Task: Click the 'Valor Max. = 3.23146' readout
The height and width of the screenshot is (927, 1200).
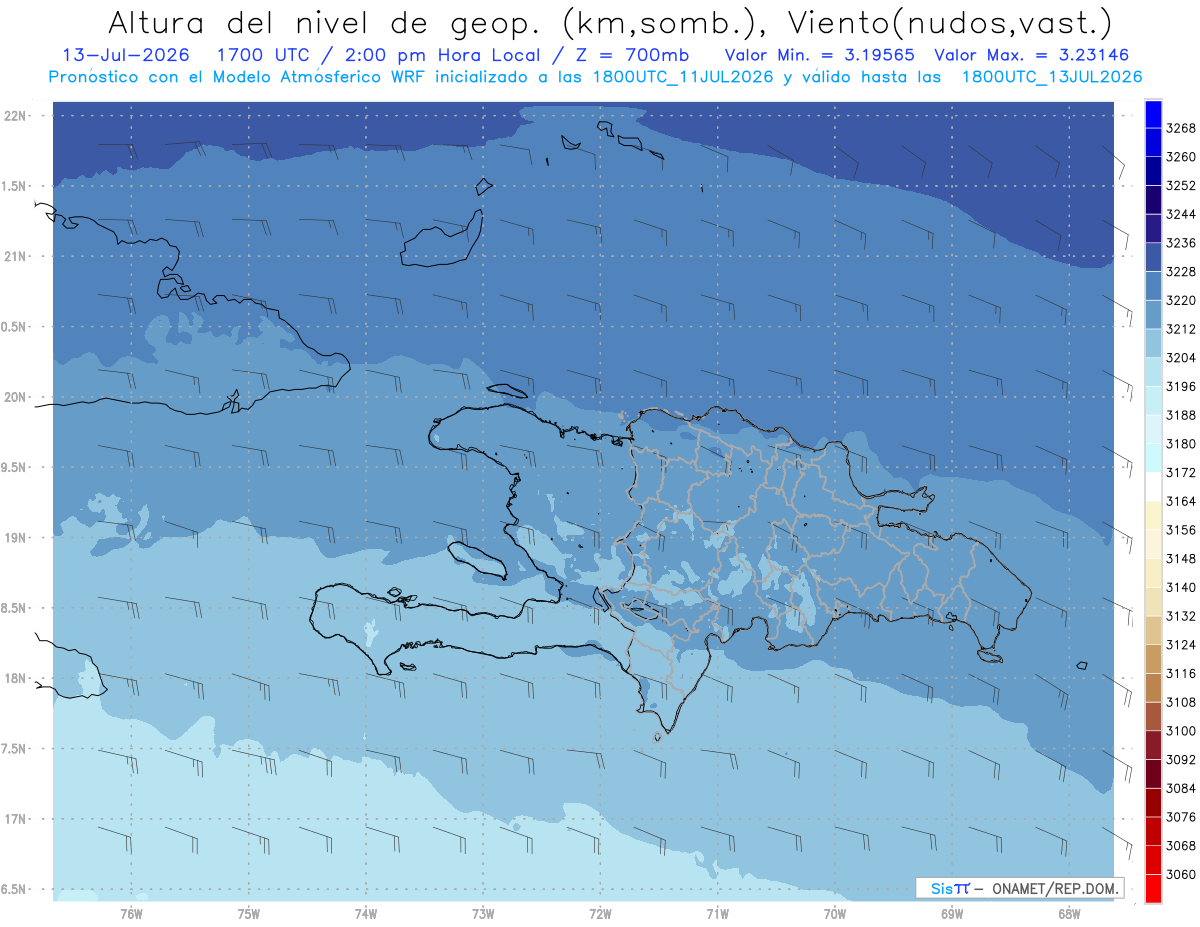Action: pyautogui.click(x=1031, y=55)
